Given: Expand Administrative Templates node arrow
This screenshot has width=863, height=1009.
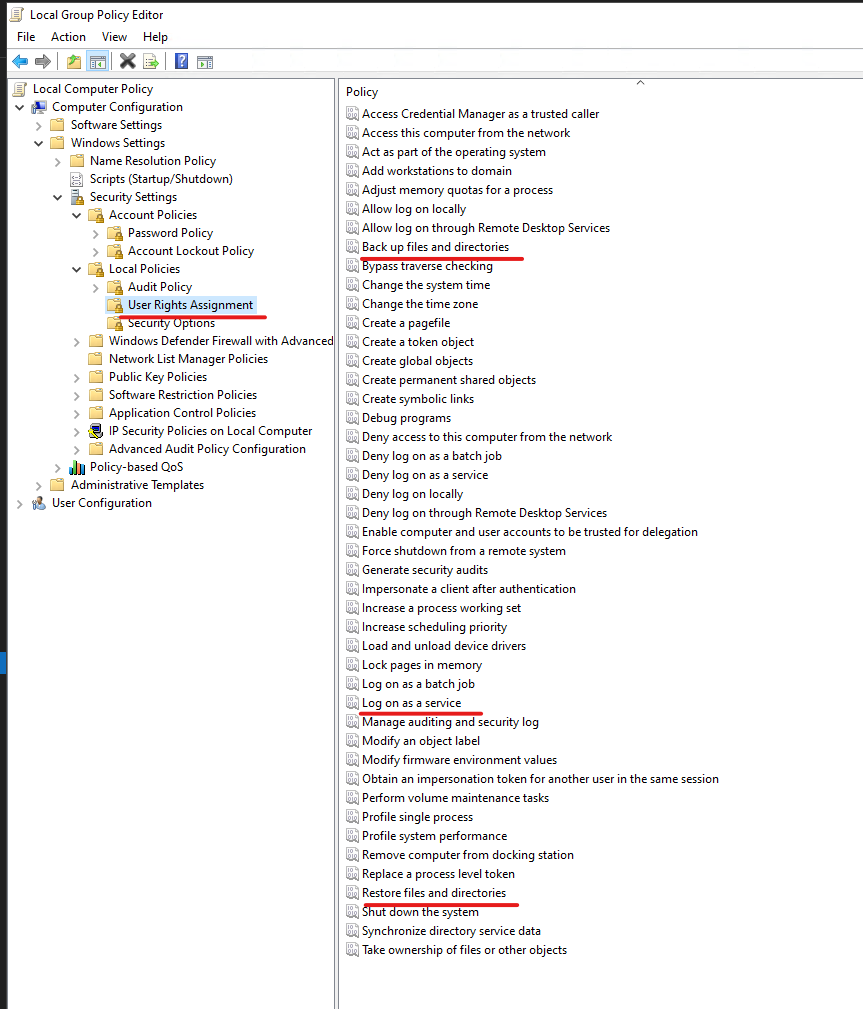Looking at the screenshot, I should 39,485.
